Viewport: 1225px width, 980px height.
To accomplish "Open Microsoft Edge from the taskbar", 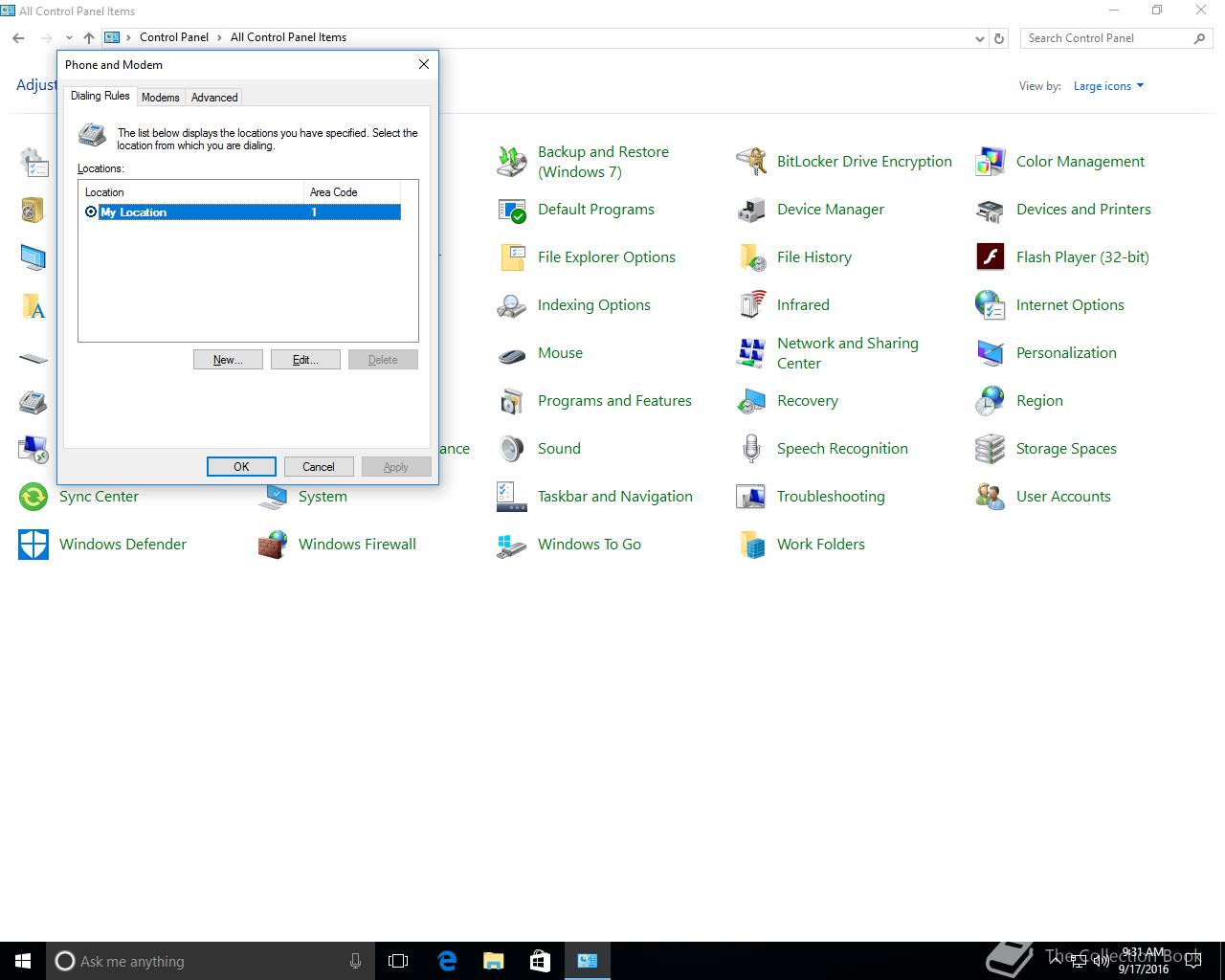I will pos(447,961).
